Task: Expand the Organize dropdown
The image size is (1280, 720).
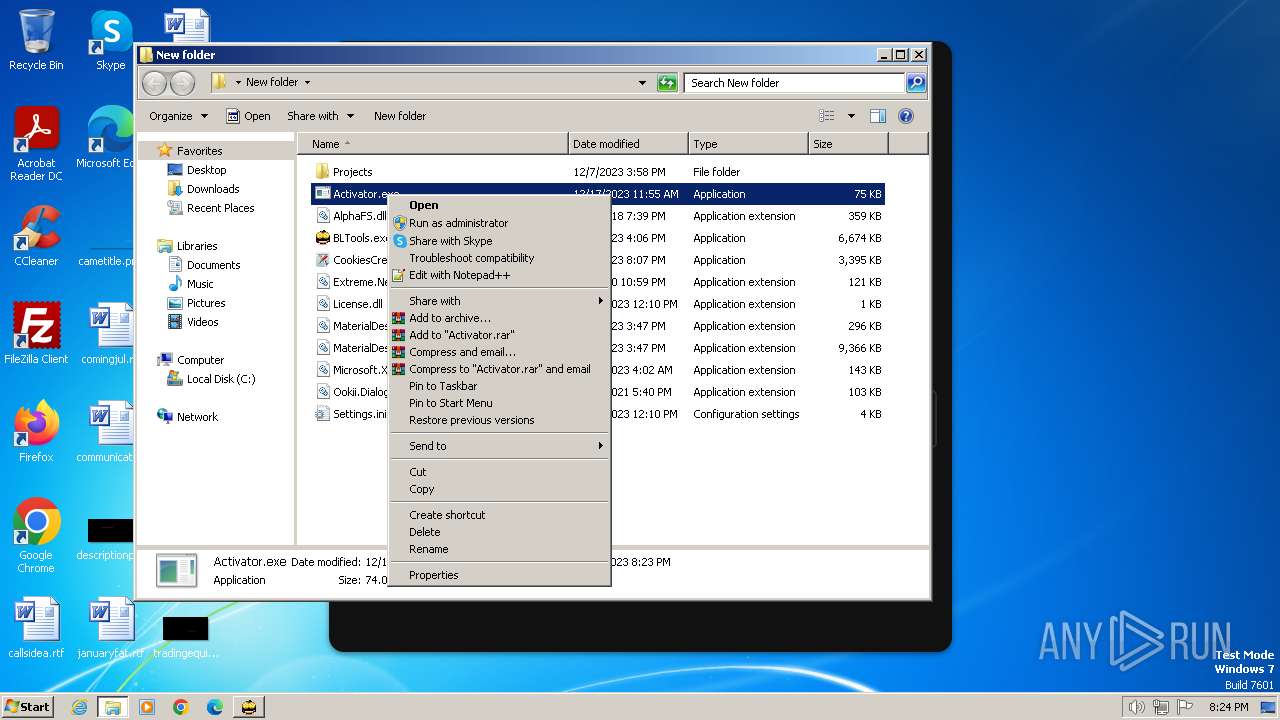Action: click(x=178, y=116)
